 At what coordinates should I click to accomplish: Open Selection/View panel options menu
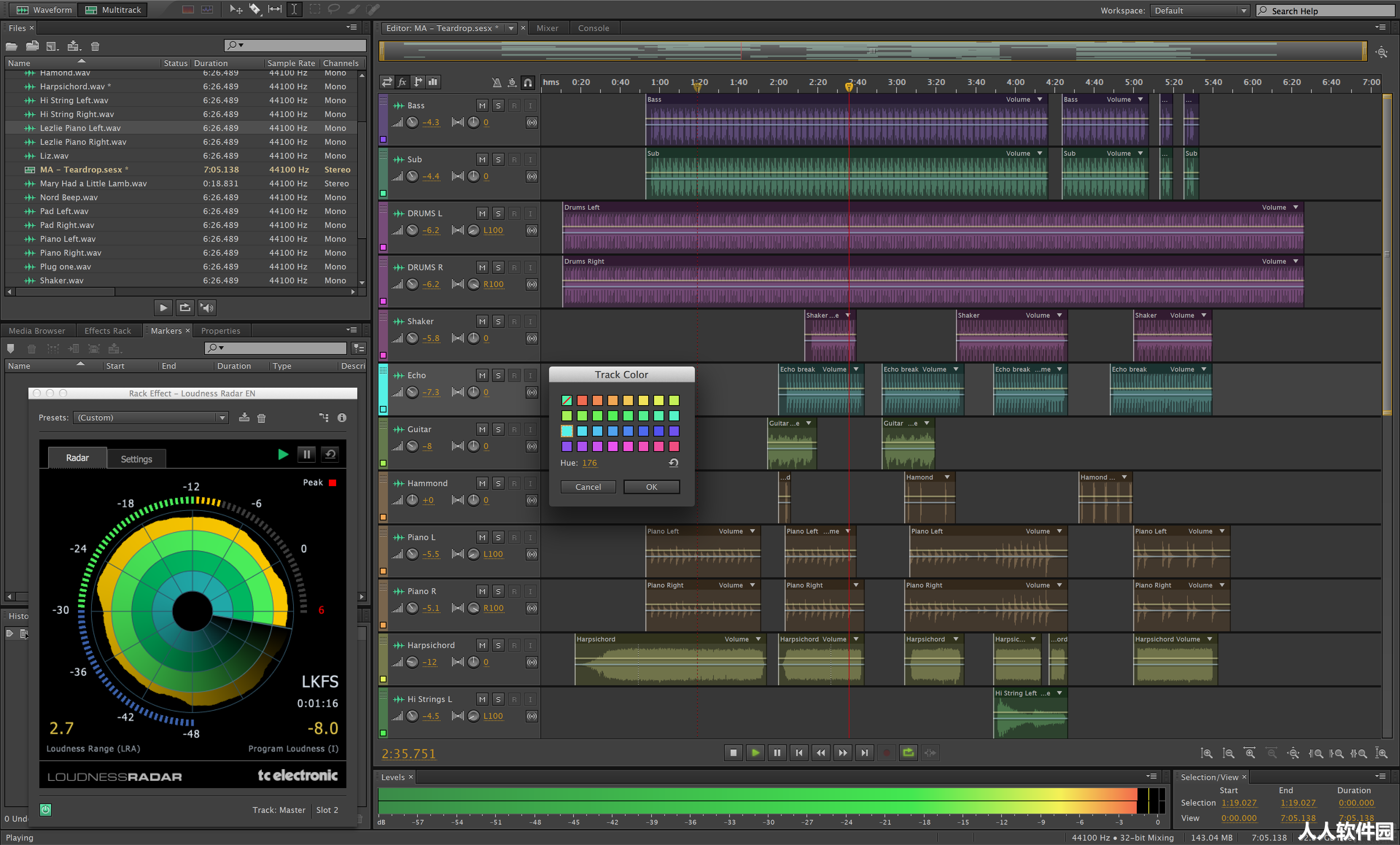tap(1380, 776)
